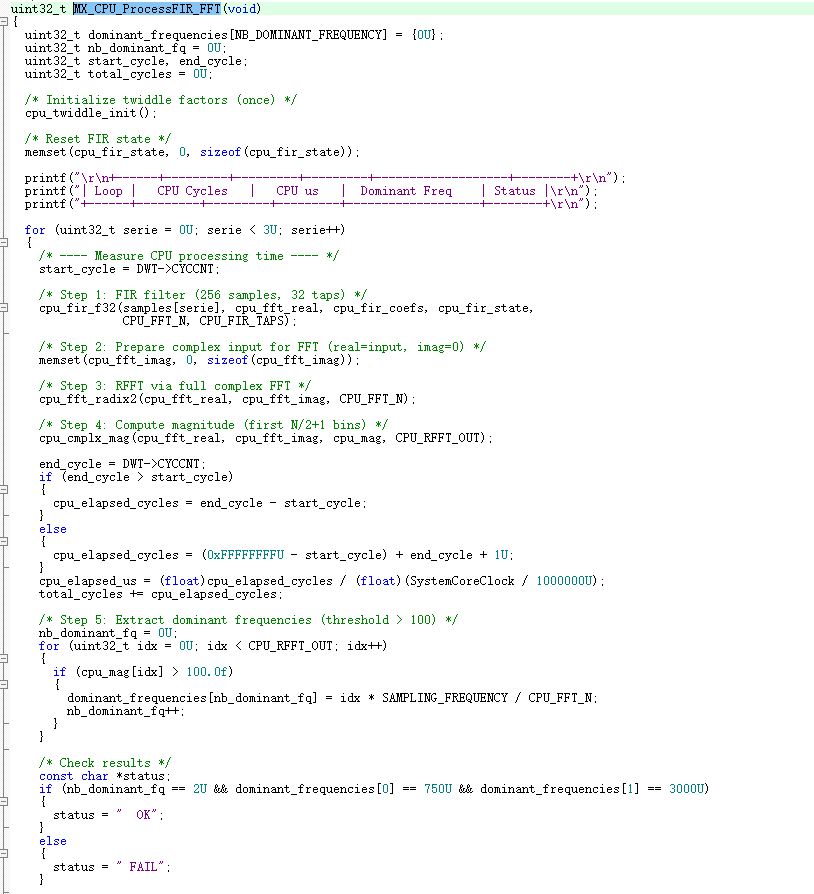Collapse the fold under if (end_cycle > start_cycle)
The height and width of the screenshot is (894, 814).
click(x=3, y=489)
